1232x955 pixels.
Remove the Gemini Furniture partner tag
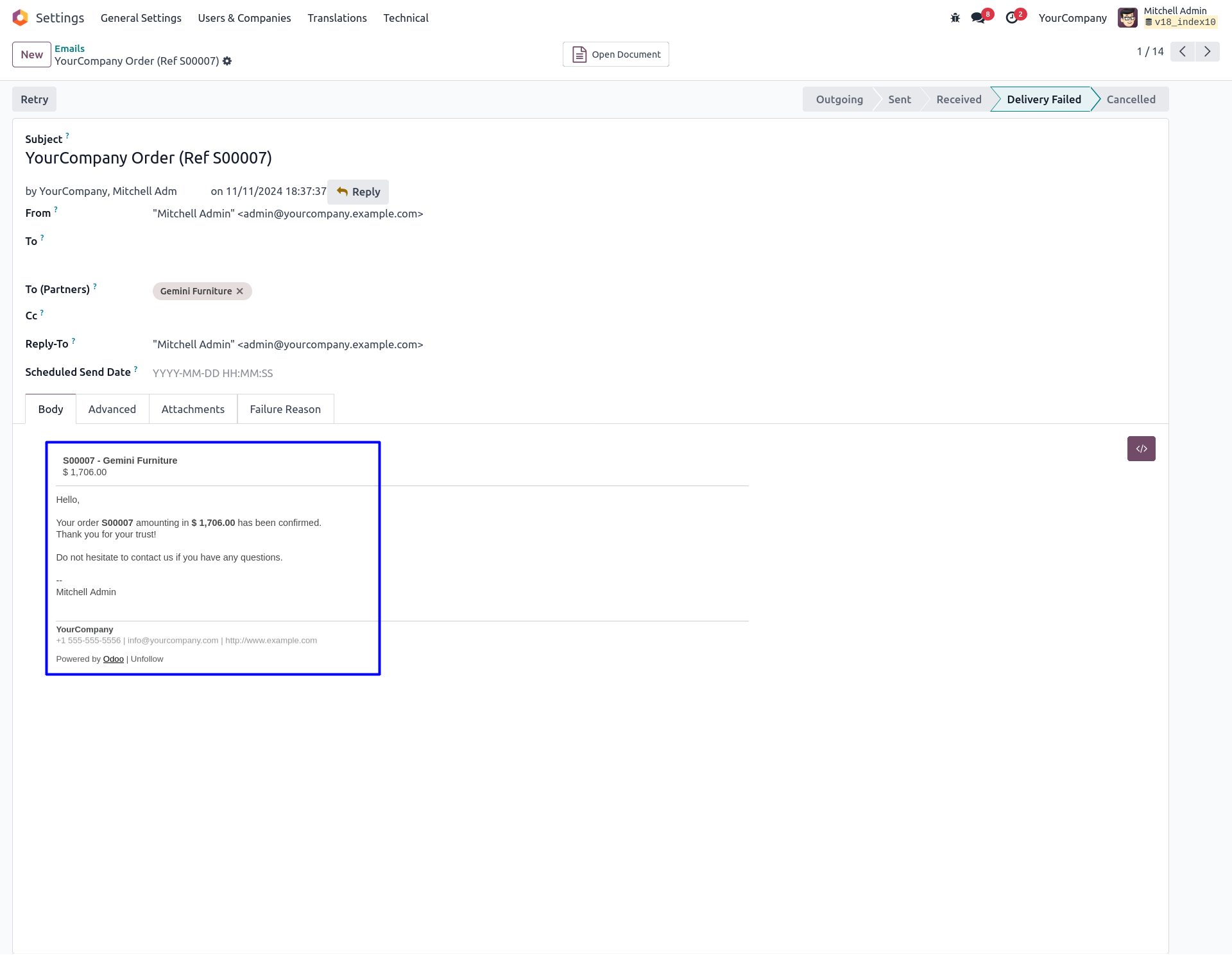tap(240, 291)
